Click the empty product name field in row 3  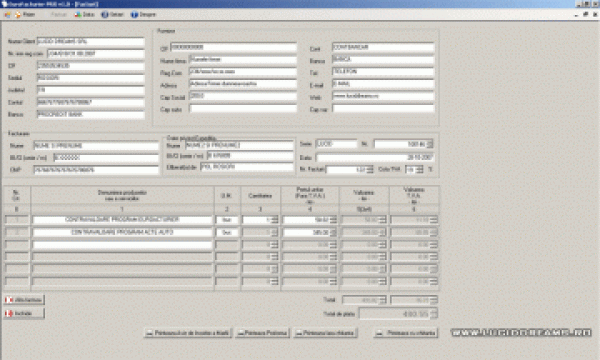[x=122, y=244]
